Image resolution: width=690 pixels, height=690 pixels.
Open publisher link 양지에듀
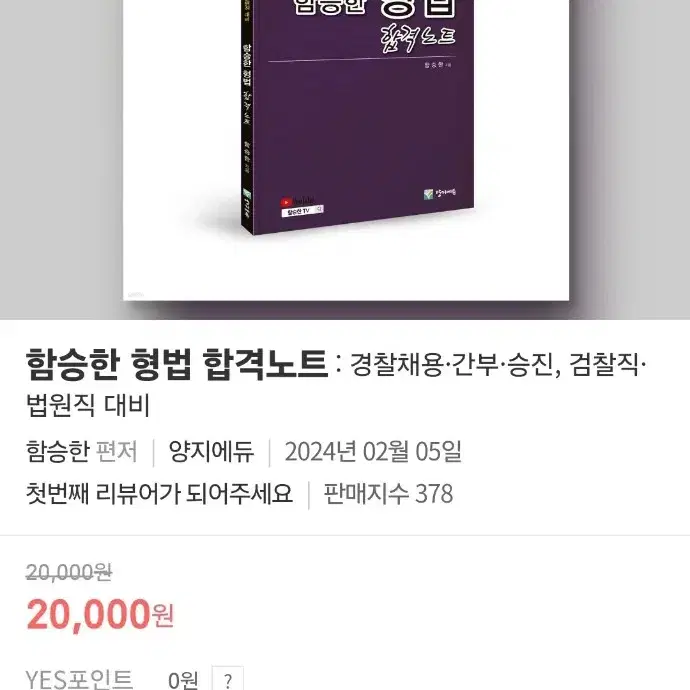pos(211,451)
